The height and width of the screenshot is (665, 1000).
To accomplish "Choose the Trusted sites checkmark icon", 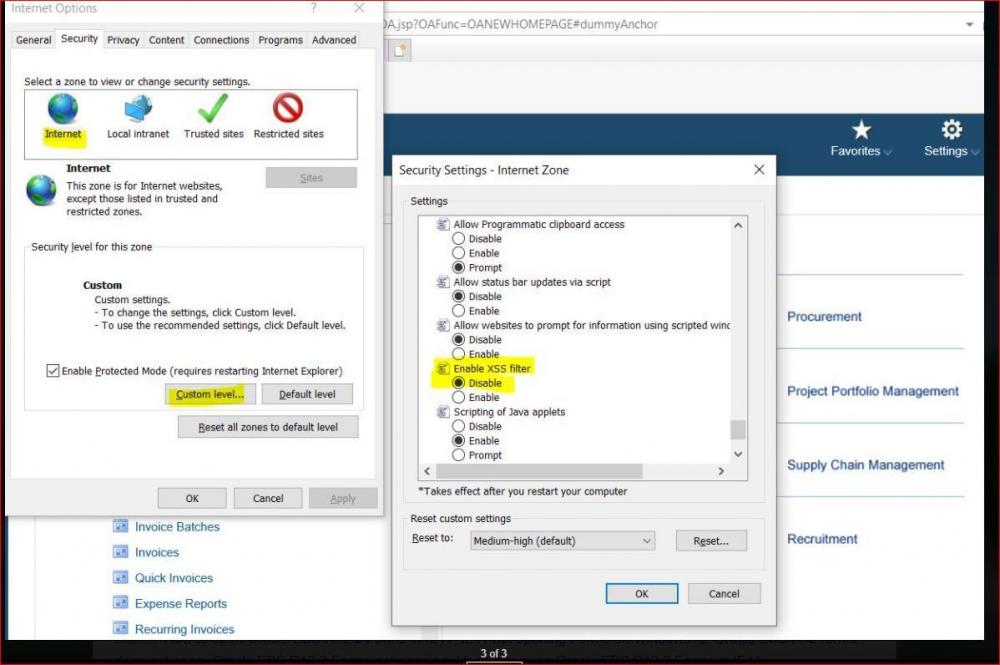I will coord(213,109).
